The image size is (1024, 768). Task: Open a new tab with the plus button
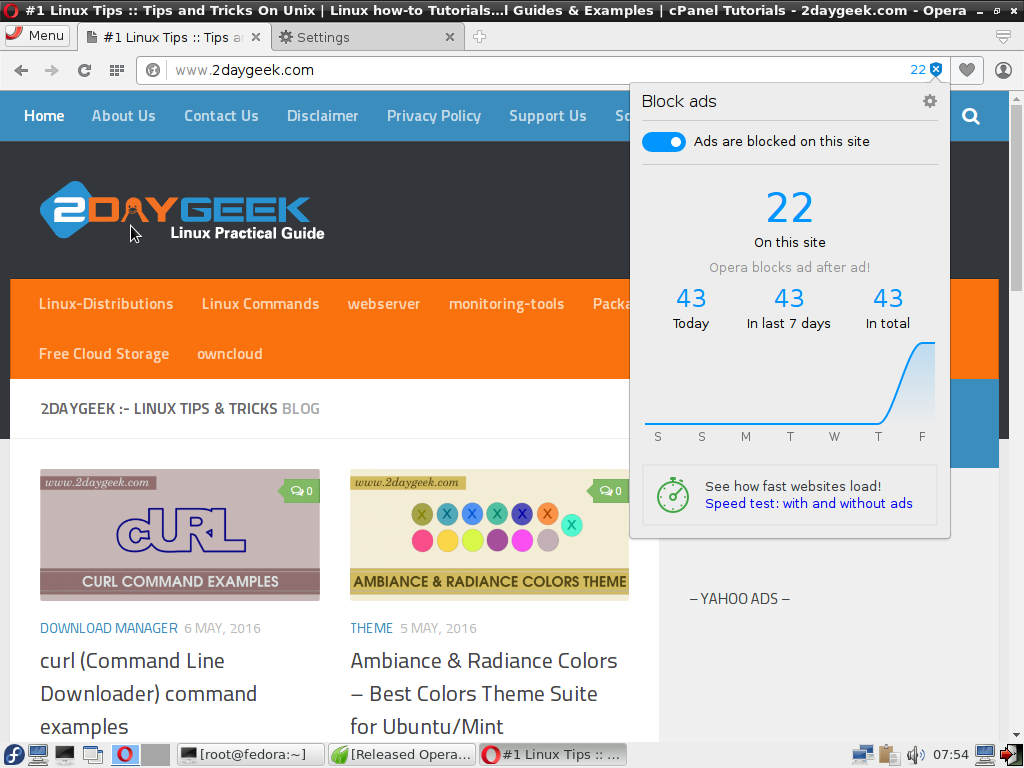479,37
